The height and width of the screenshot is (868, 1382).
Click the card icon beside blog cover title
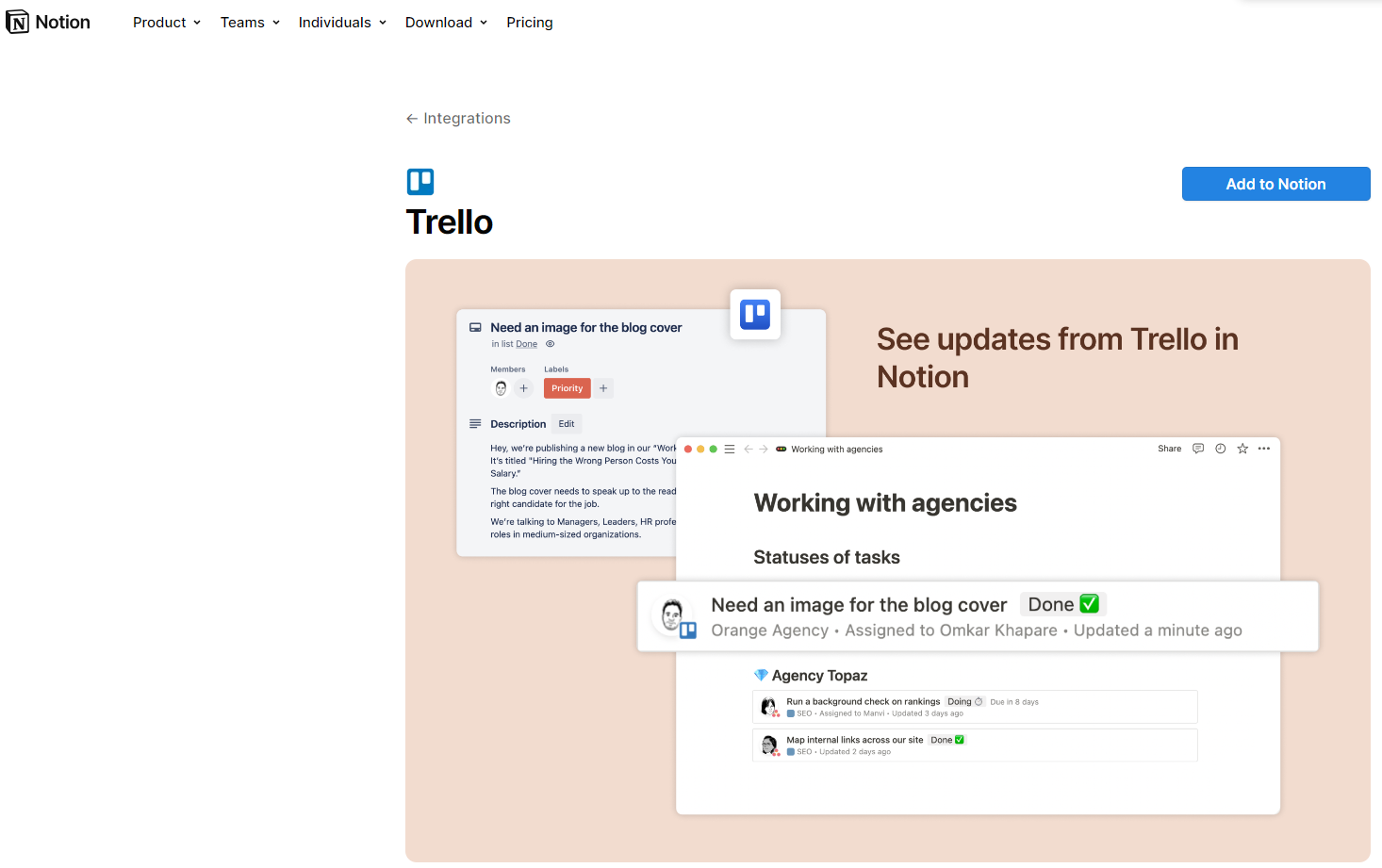point(476,328)
